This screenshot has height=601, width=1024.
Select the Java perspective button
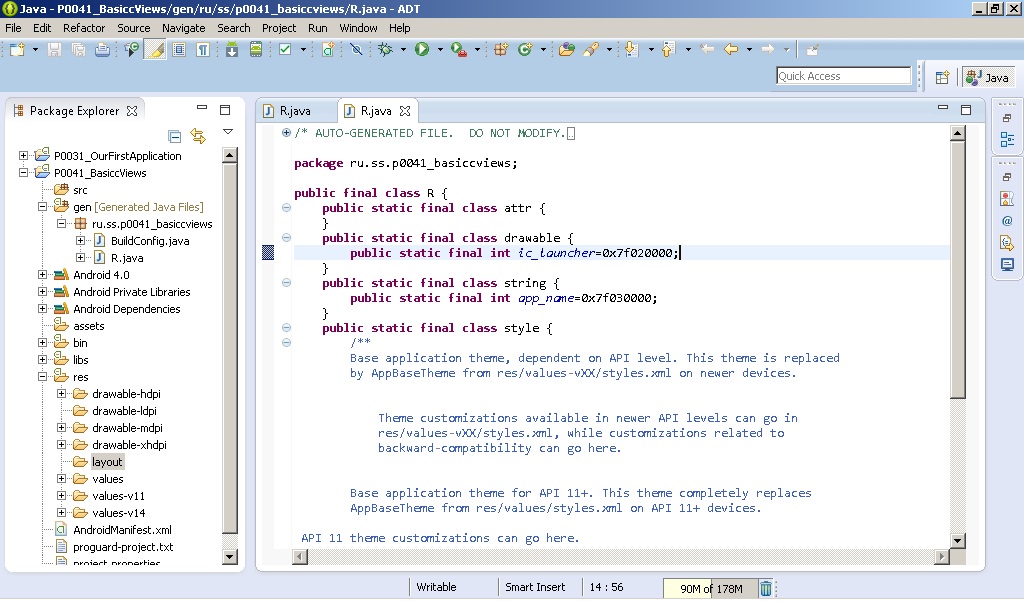click(988, 77)
